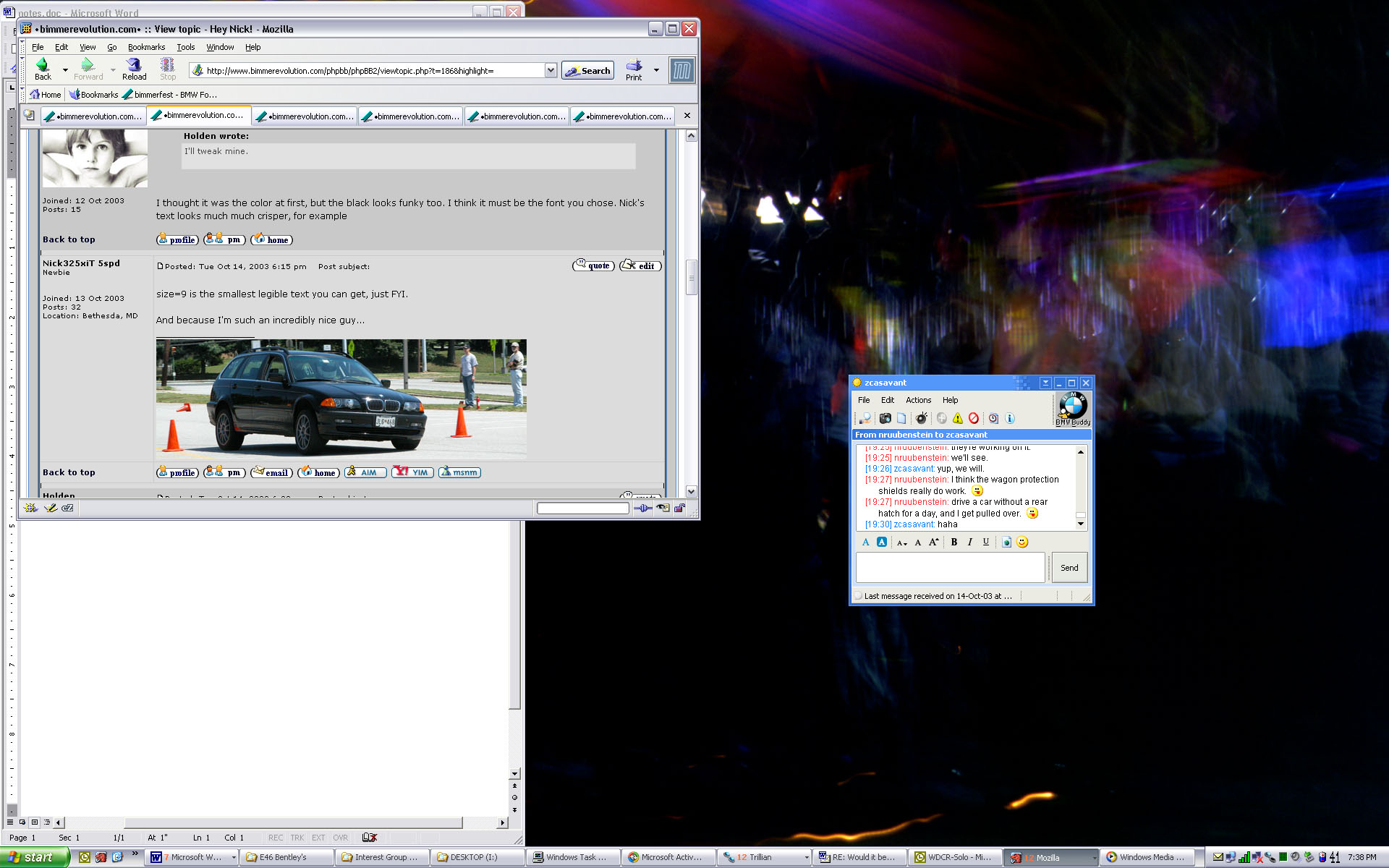Pick chat text foreground color

(x=866, y=542)
